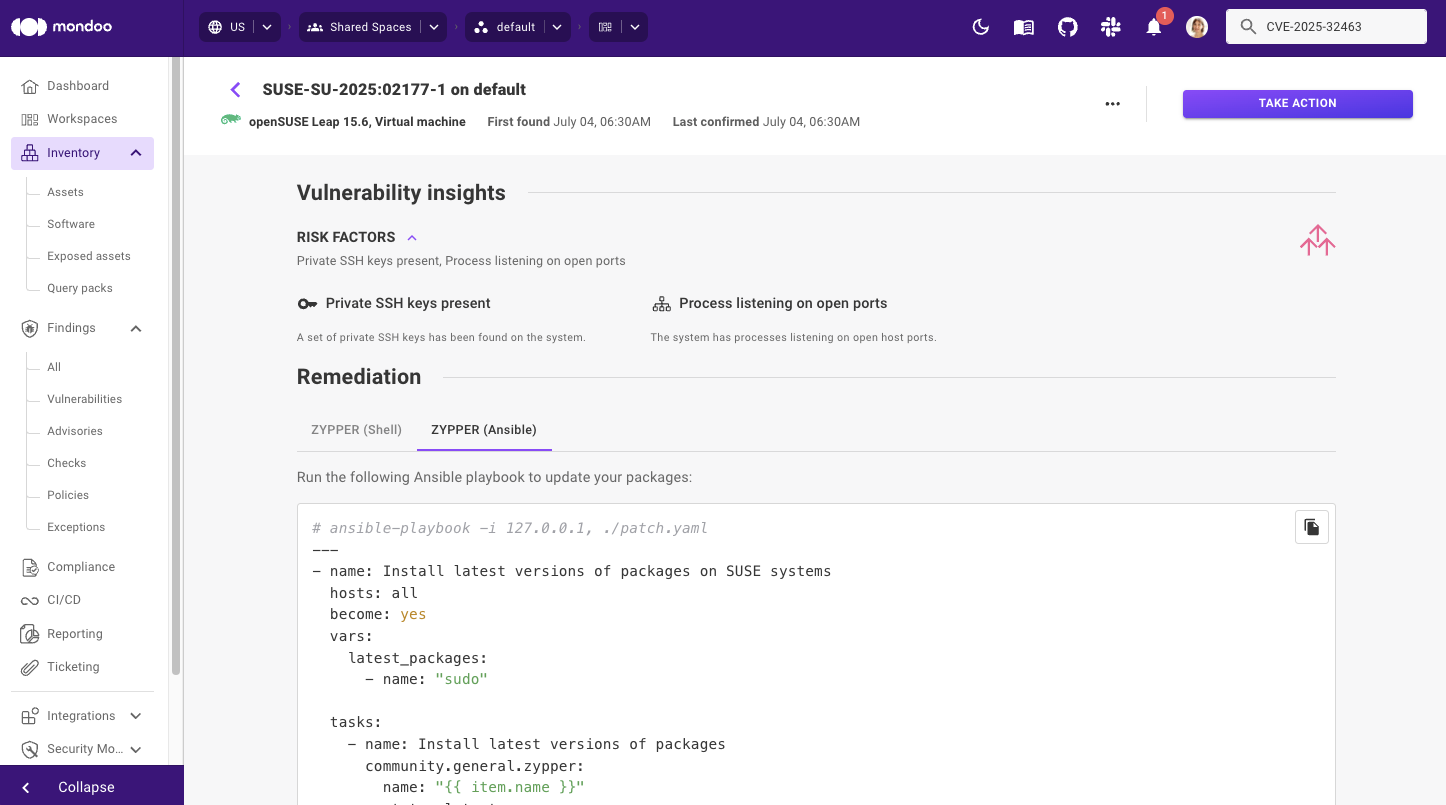Click the Mondoo logo
Image resolution: width=1446 pixels, height=805 pixels.
click(61, 27)
